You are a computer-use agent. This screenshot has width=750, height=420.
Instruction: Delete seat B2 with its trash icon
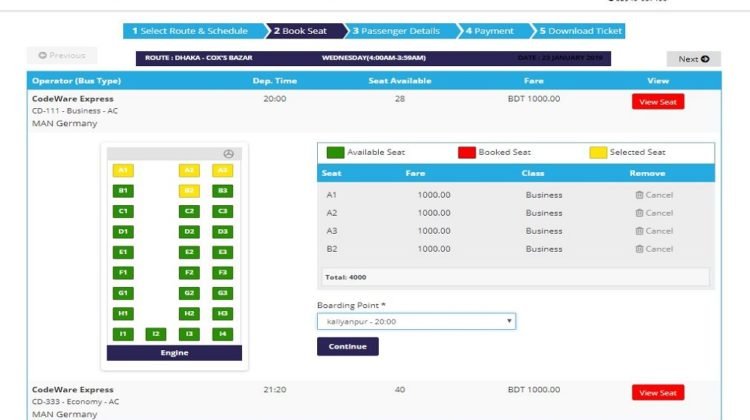pos(639,249)
